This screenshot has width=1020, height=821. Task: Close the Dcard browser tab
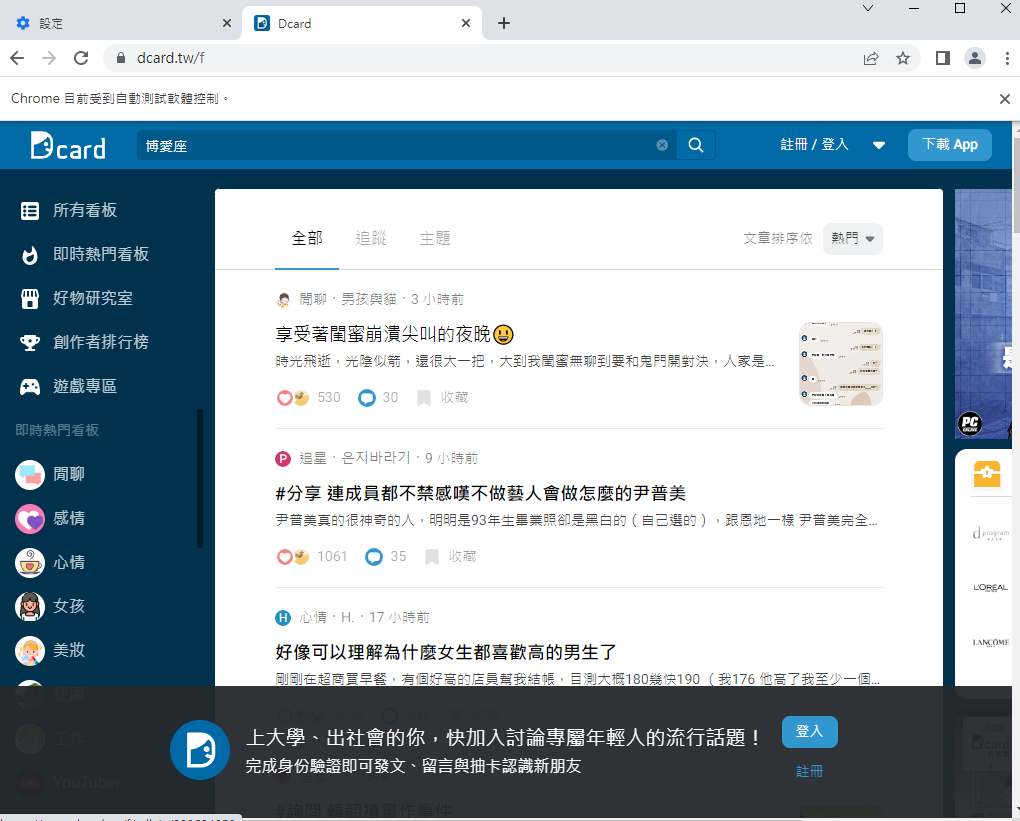[x=466, y=23]
